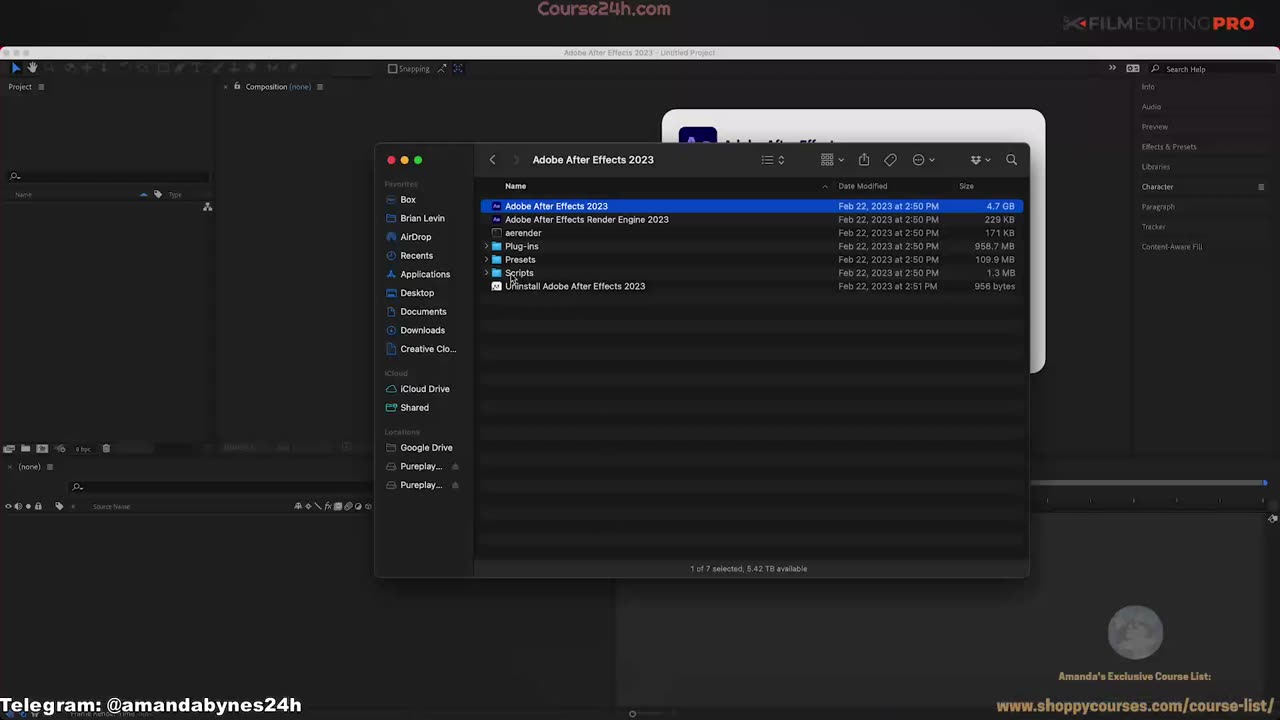Click the Finder search magnifier
This screenshot has height=720, width=1280.
[1011, 160]
